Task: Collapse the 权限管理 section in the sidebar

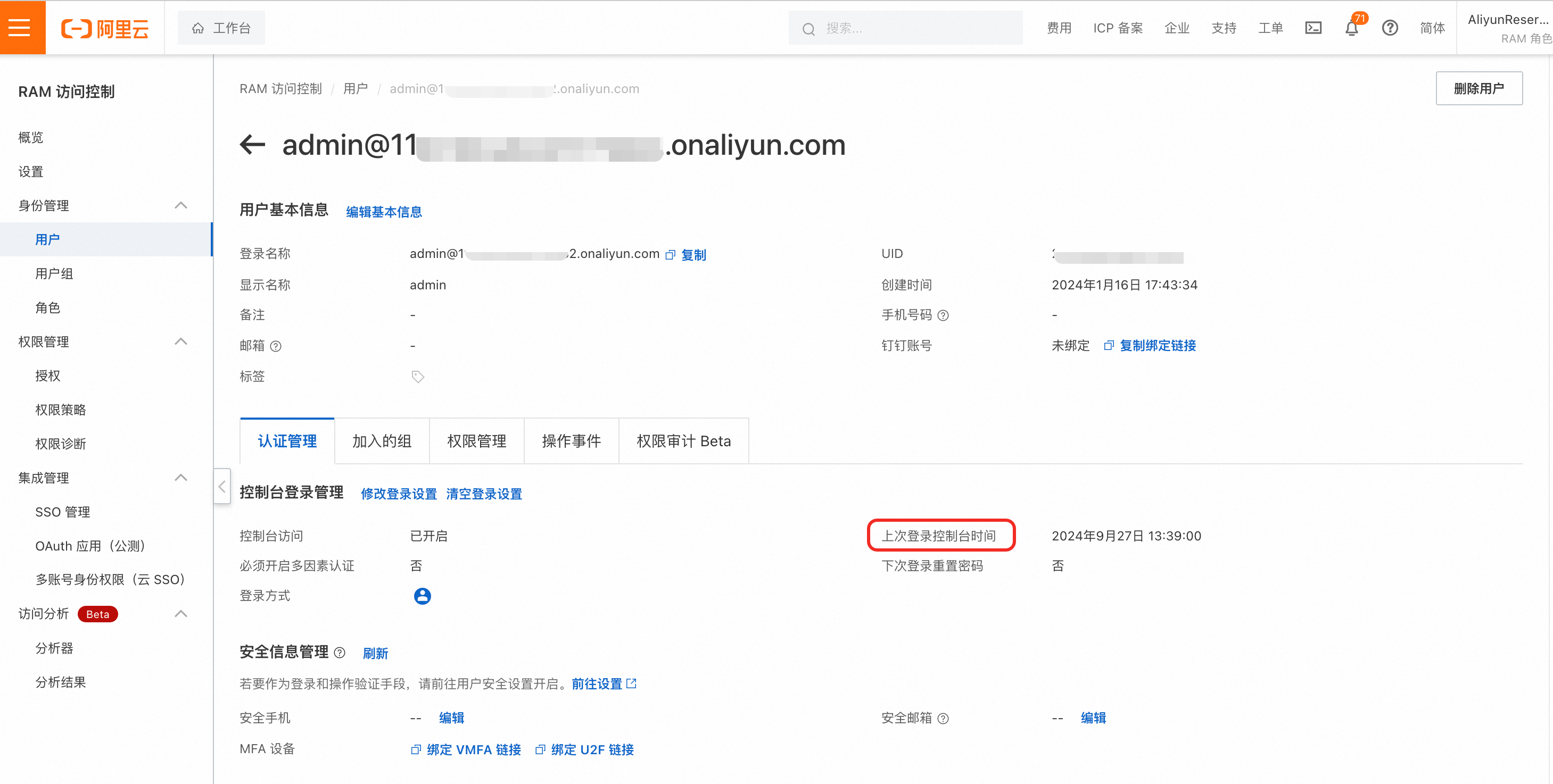Action: click(181, 341)
